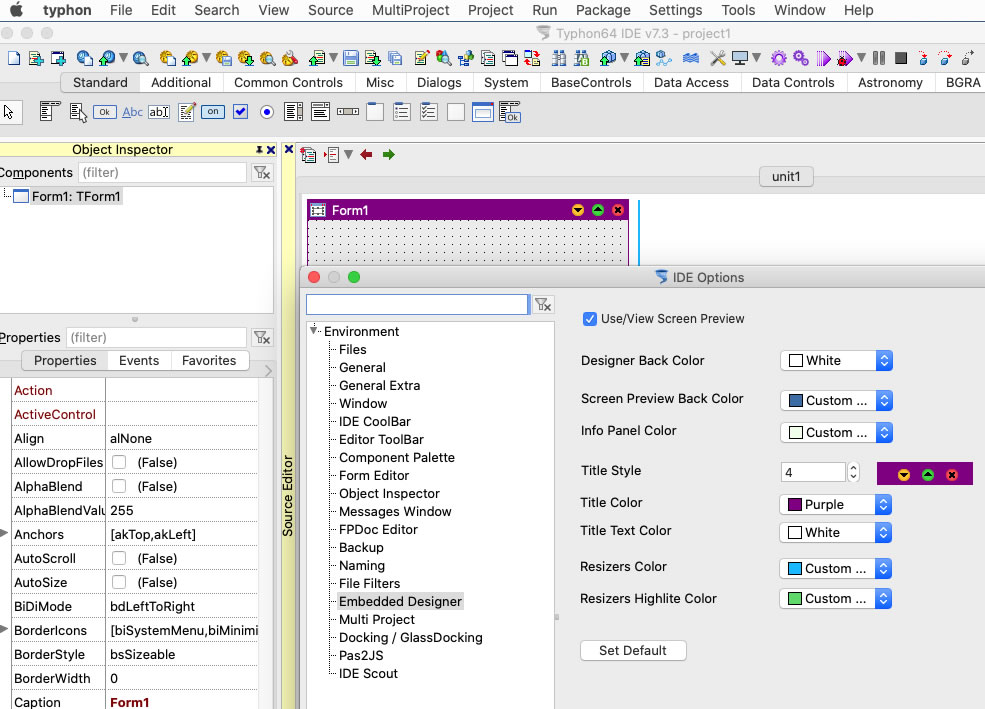Toggle the AllowDropFiles checkbox
The height and width of the screenshot is (709, 985).
click(119, 463)
